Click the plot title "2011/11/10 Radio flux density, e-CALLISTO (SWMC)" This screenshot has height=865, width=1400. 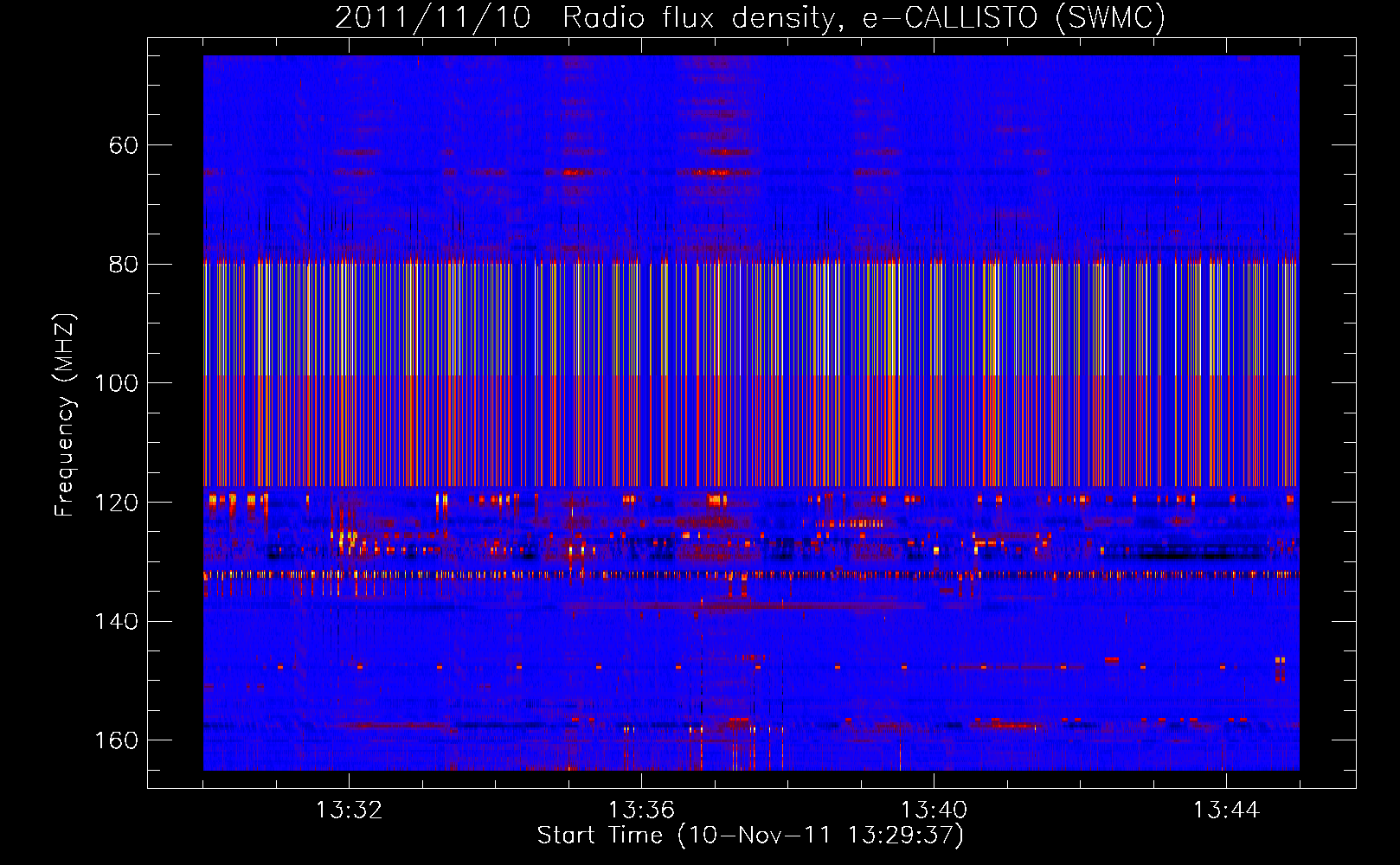tap(750, 17)
